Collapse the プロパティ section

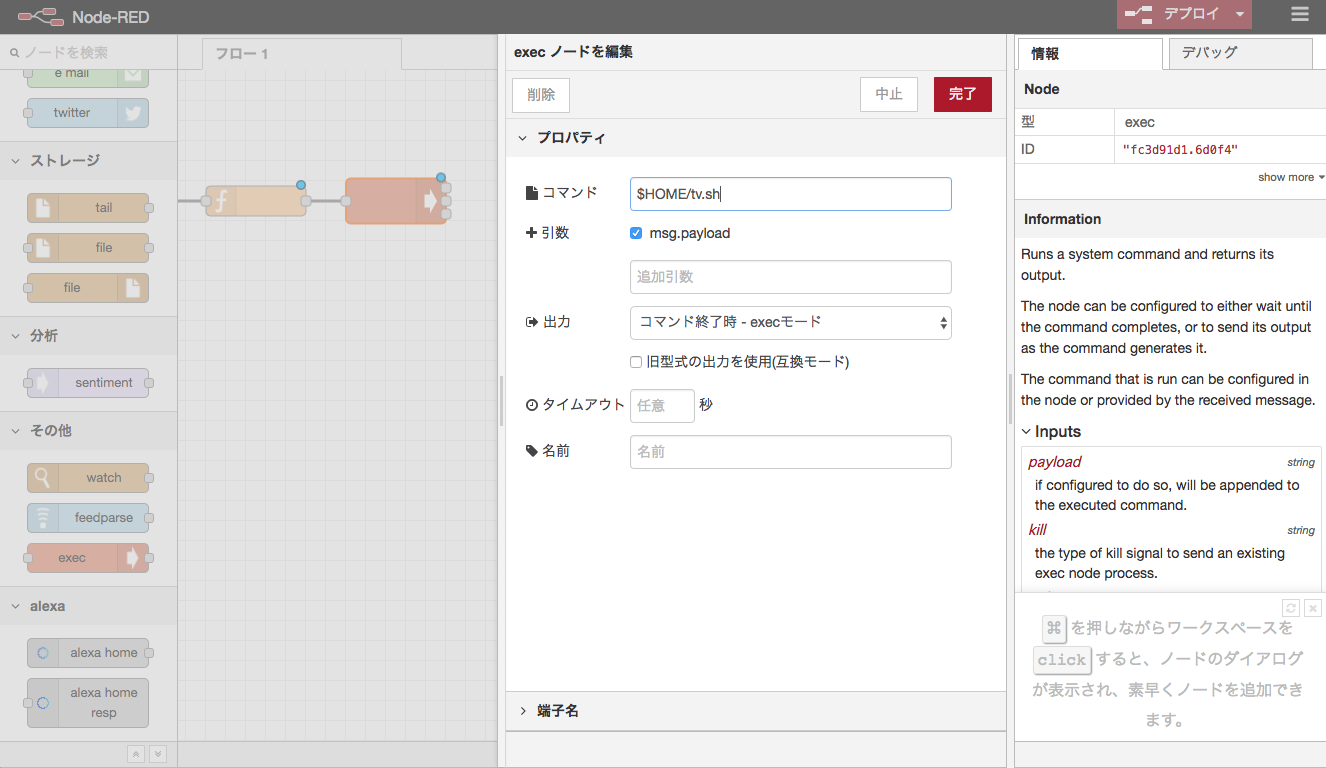755,138
